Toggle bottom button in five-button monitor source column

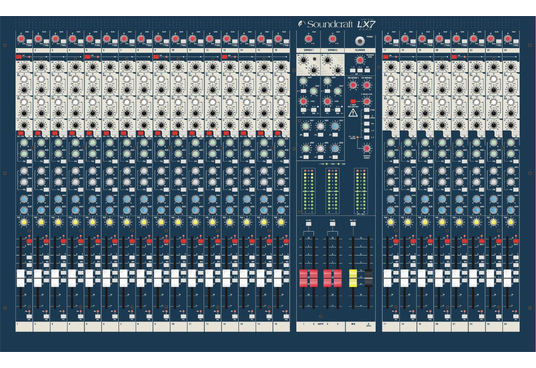click(x=366, y=137)
